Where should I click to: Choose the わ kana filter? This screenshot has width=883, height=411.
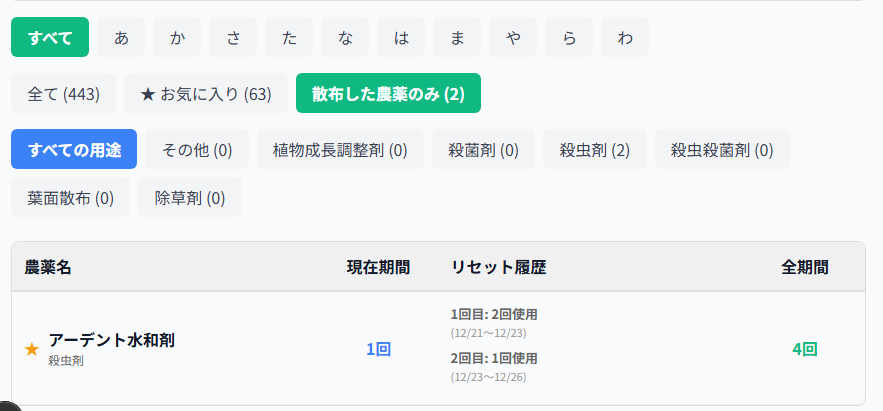tap(626, 38)
